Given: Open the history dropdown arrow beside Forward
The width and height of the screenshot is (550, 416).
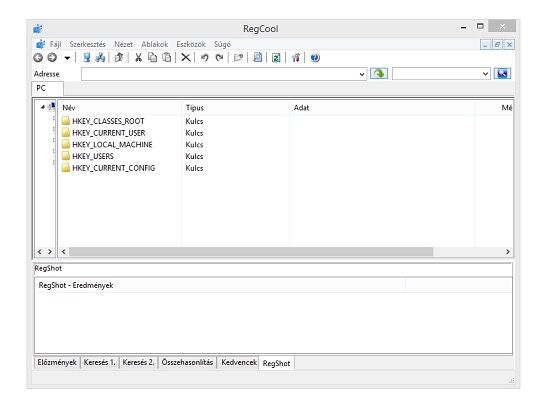Looking at the screenshot, I should coord(67,58).
